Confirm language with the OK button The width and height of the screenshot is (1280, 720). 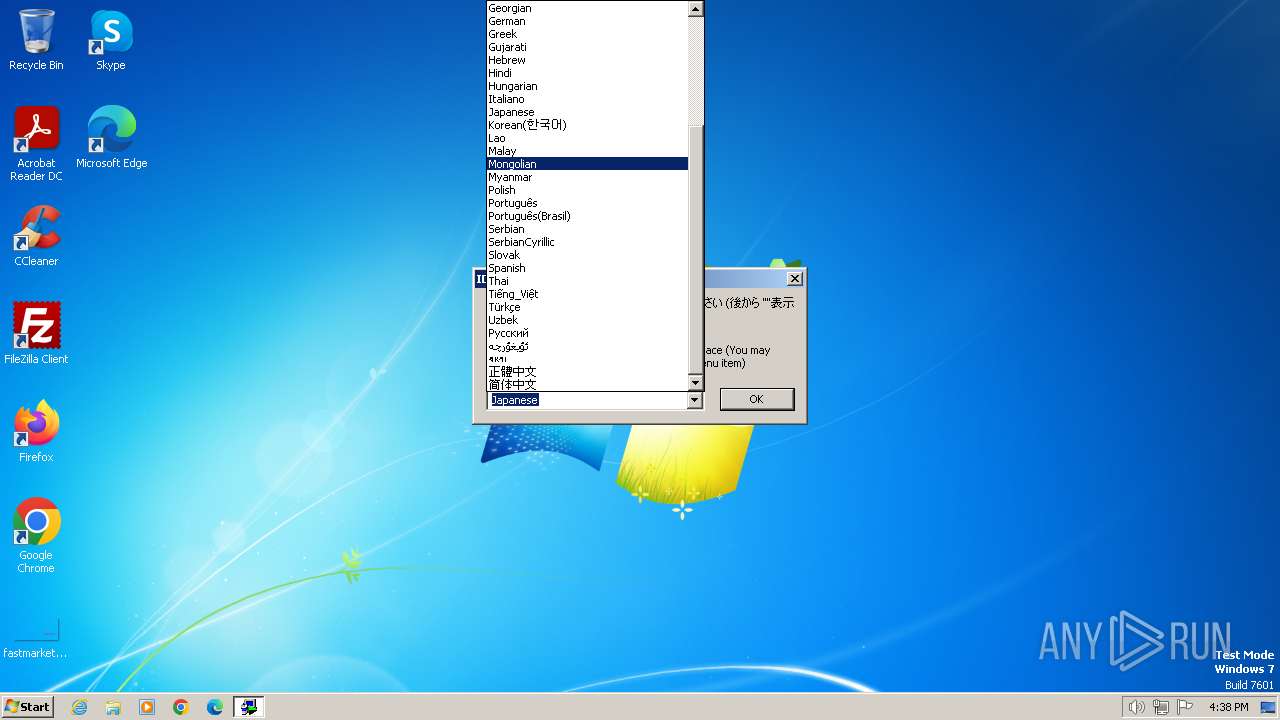pos(756,399)
